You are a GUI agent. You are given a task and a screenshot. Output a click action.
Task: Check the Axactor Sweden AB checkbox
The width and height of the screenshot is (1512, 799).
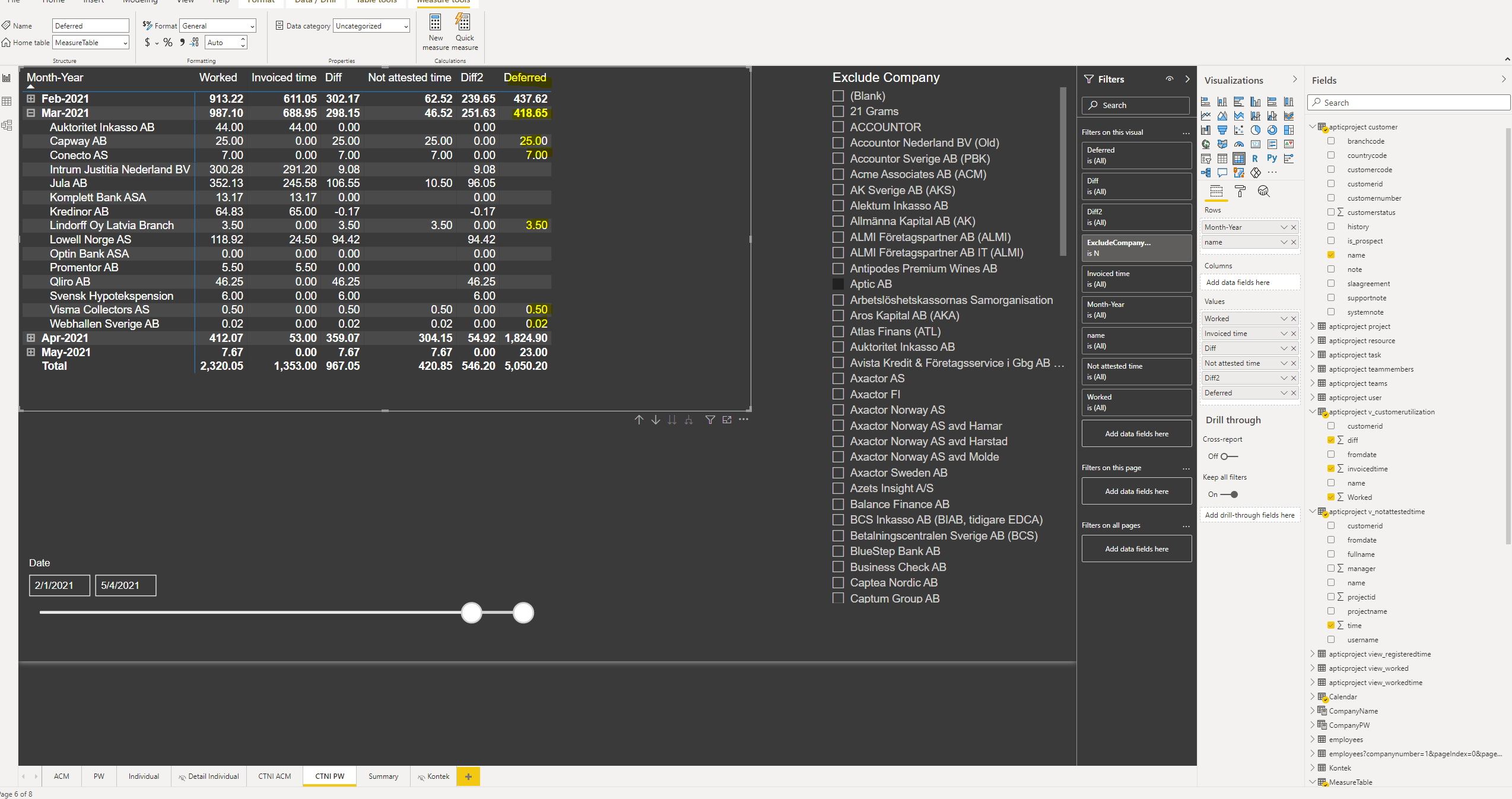coord(838,473)
